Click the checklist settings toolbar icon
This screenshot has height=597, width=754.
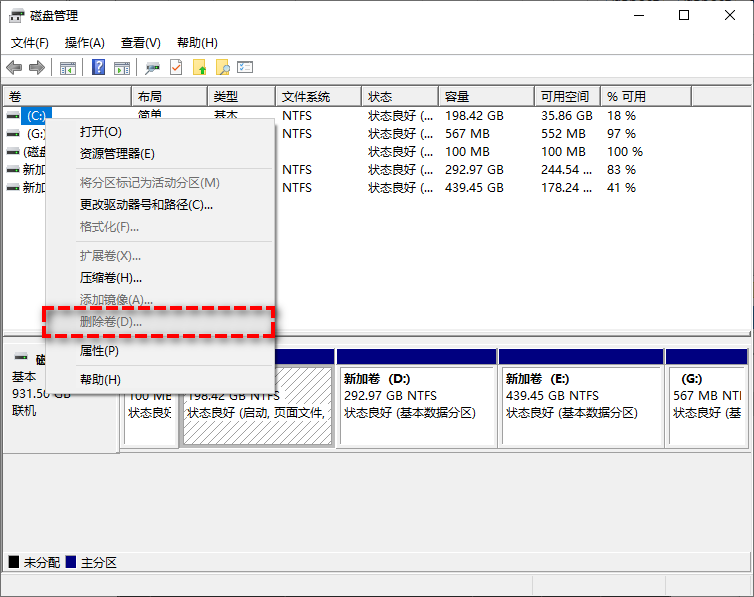click(245, 68)
